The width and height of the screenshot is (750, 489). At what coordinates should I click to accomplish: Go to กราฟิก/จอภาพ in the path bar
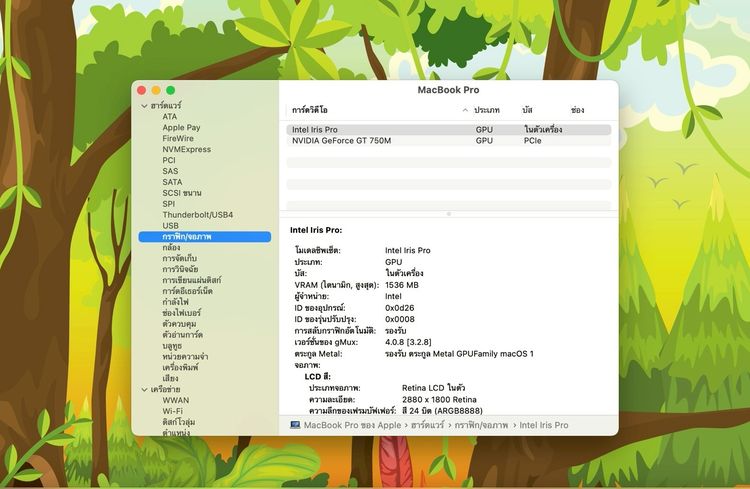[x=481, y=425]
